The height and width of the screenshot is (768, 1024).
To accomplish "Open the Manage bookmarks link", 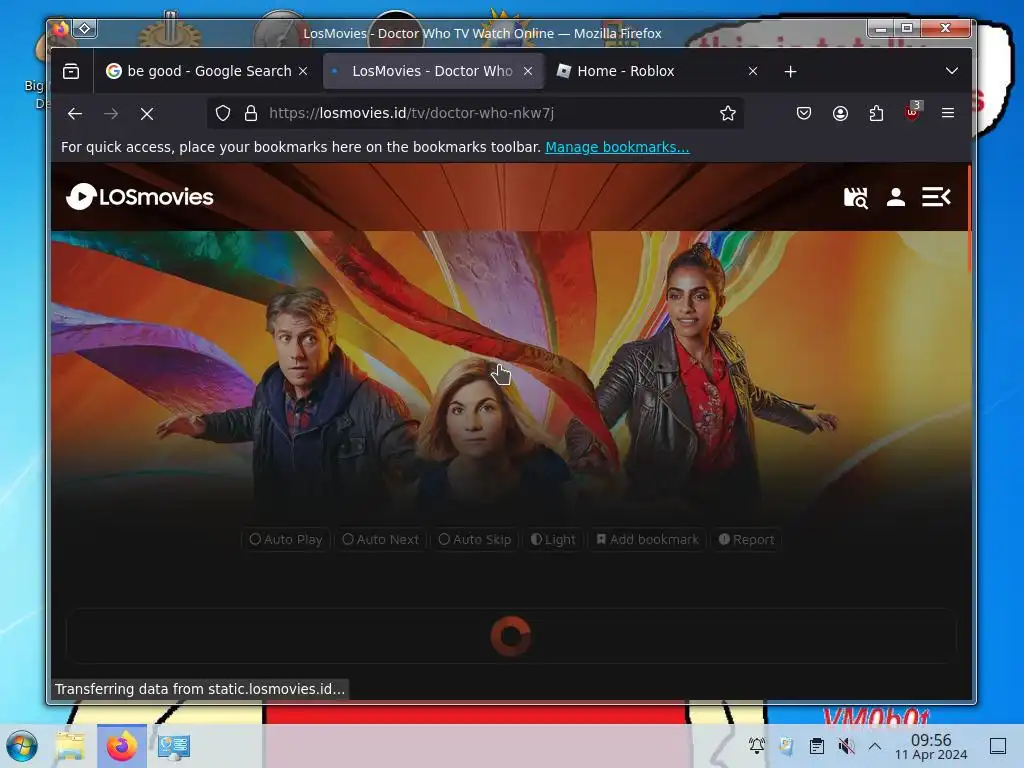I will 617,147.
